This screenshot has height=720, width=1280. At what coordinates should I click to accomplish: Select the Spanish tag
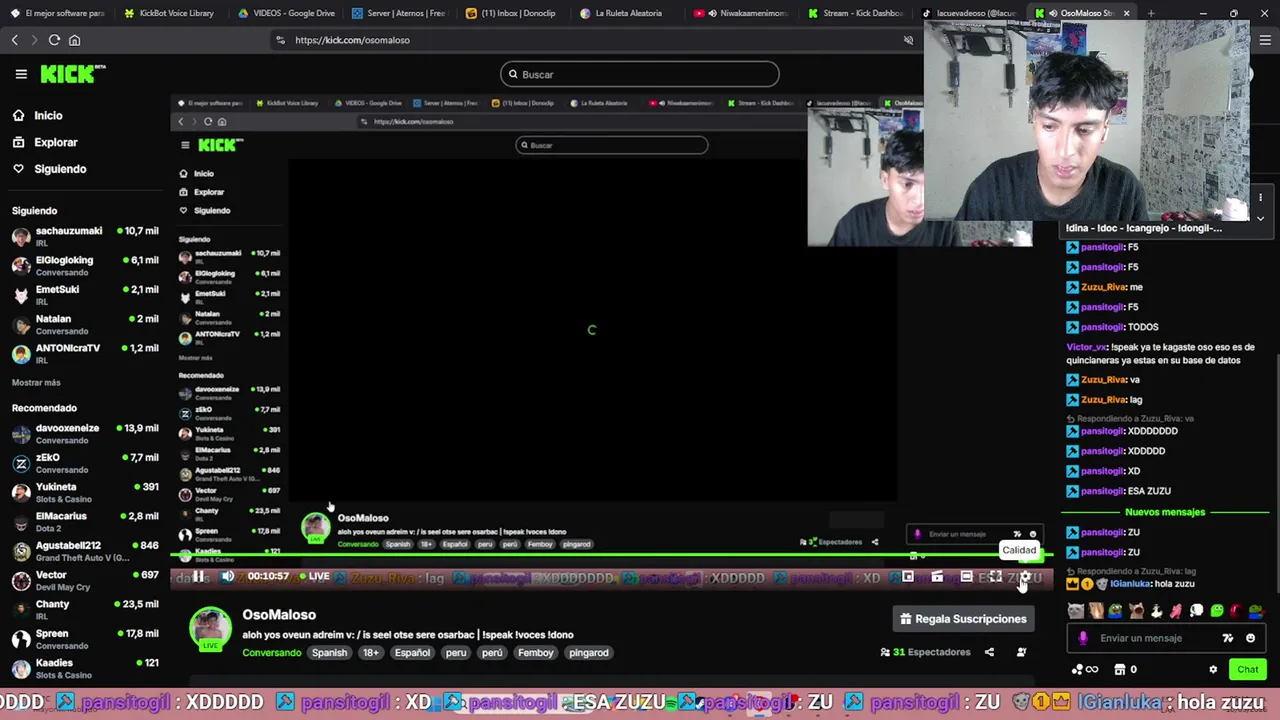[x=329, y=653]
